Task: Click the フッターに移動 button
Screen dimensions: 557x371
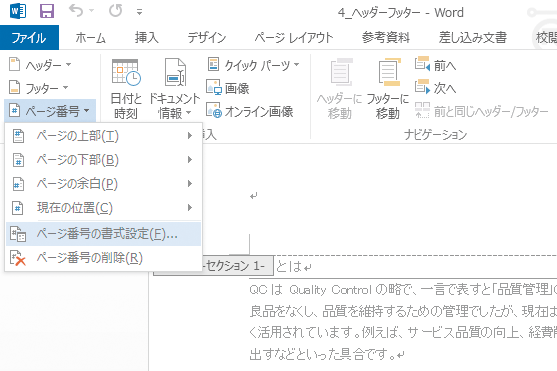Action: click(388, 89)
